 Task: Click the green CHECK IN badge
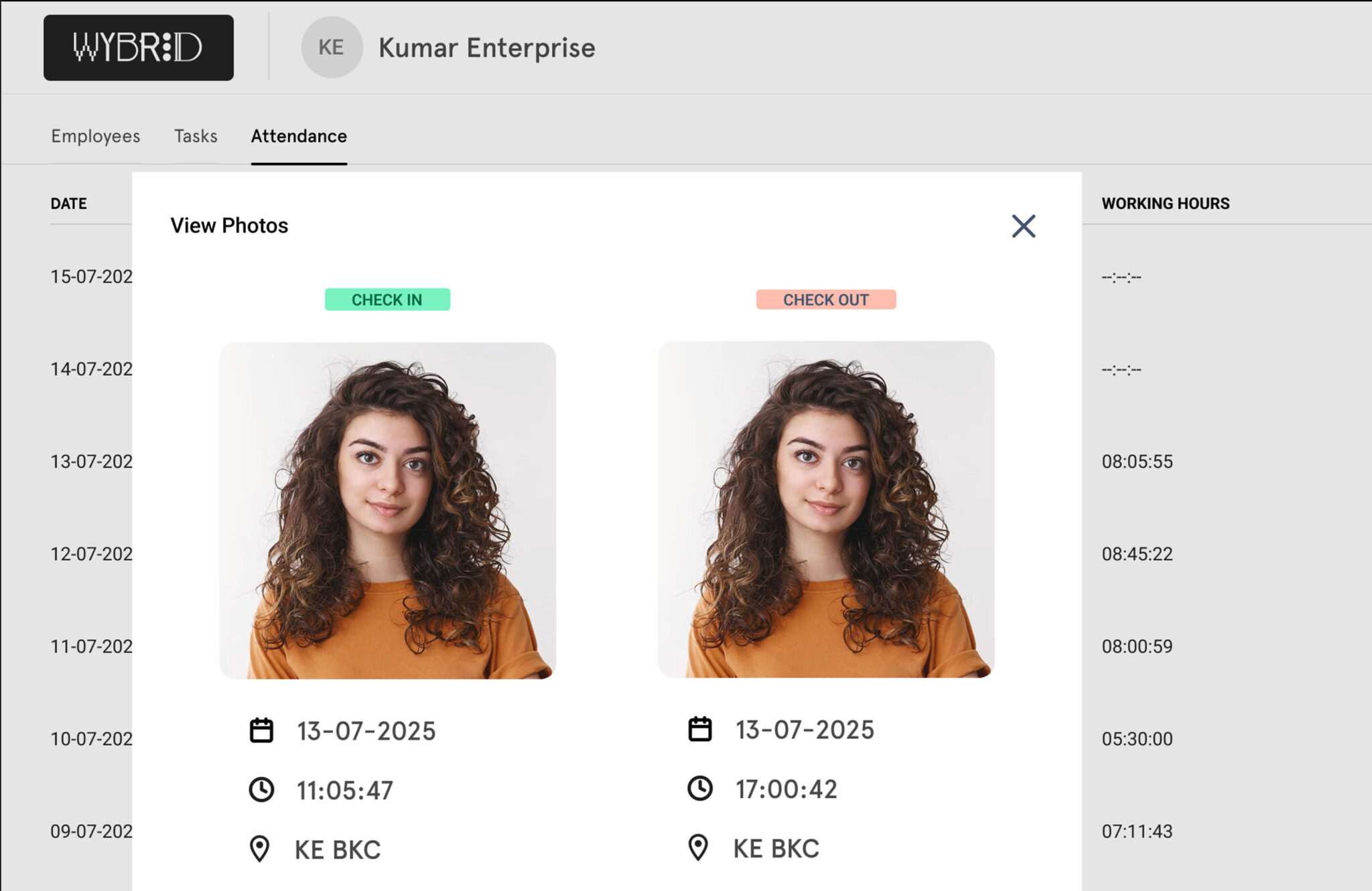387,299
